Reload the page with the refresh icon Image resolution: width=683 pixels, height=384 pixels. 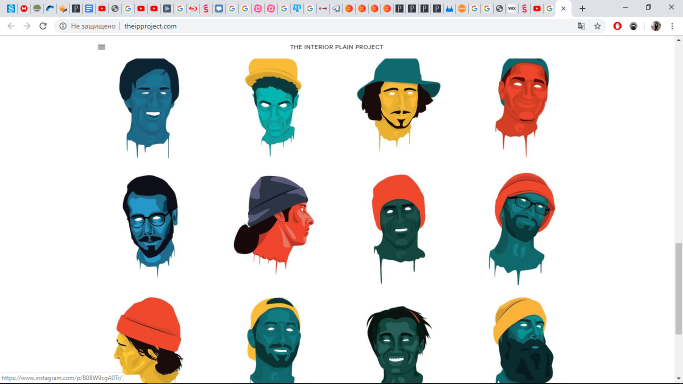(x=43, y=26)
